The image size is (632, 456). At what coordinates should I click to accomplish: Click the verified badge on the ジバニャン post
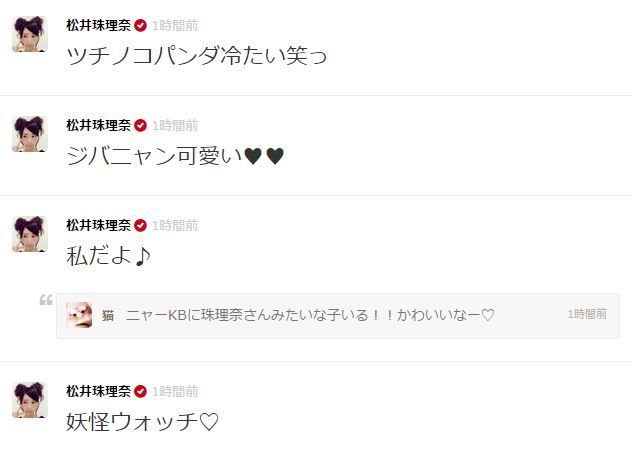click(x=140, y=126)
